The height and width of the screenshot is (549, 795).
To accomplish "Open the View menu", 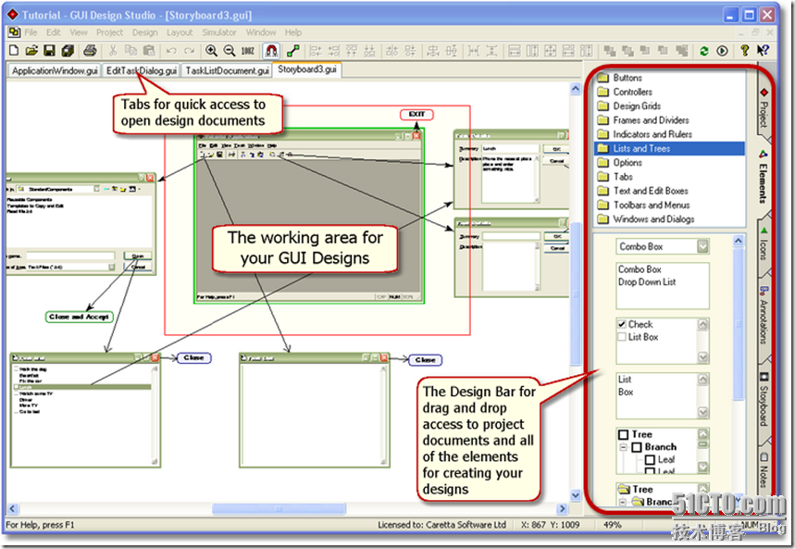I will pyautogui.click(x=79, y=32).
